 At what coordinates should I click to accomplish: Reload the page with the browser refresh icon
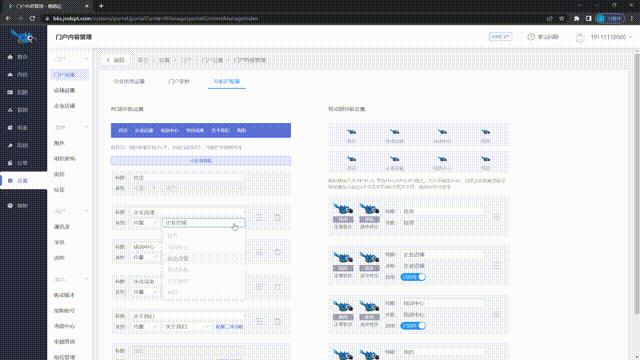point(33,18)
